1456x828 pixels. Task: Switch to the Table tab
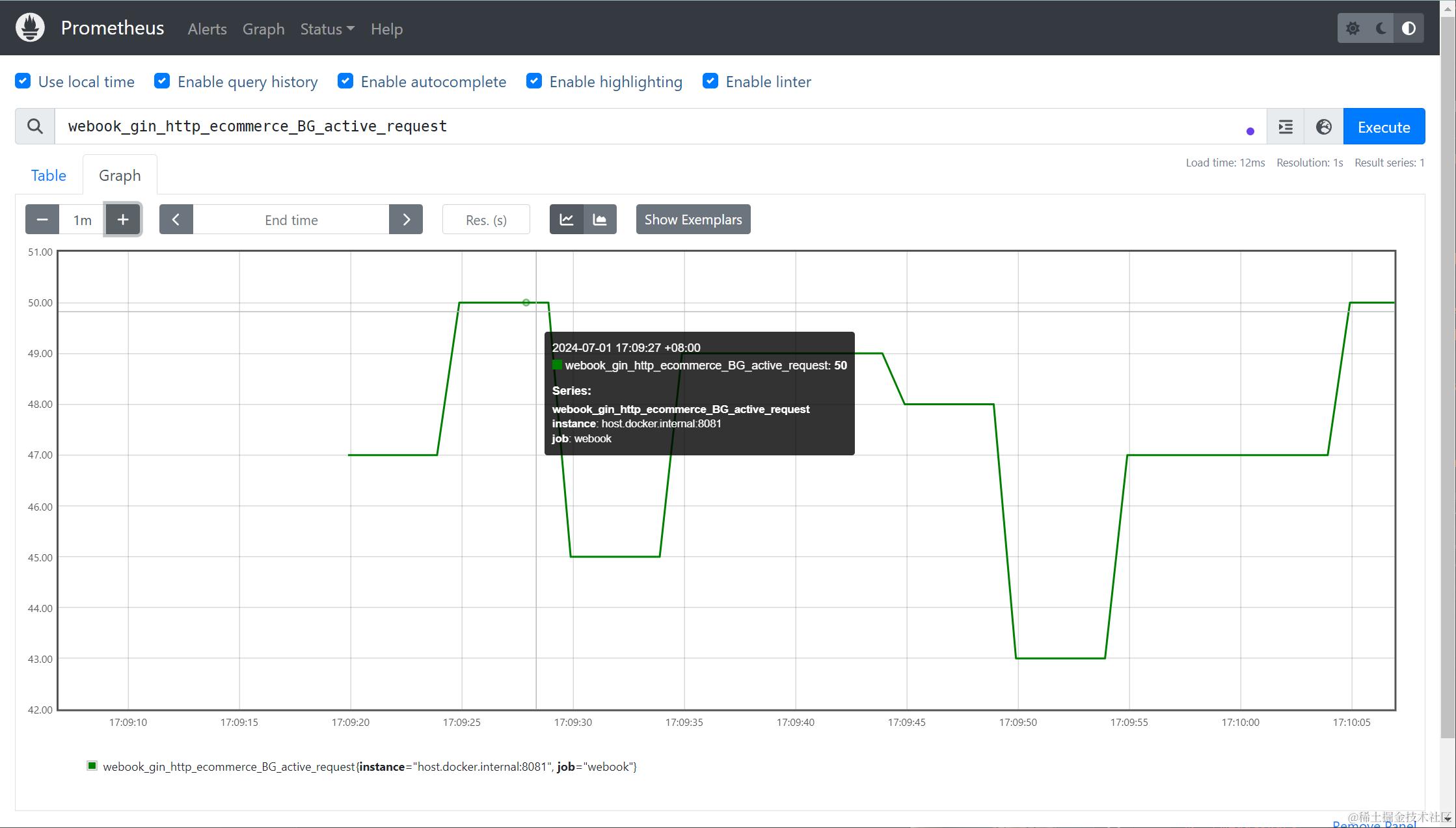tap(49, 176)
